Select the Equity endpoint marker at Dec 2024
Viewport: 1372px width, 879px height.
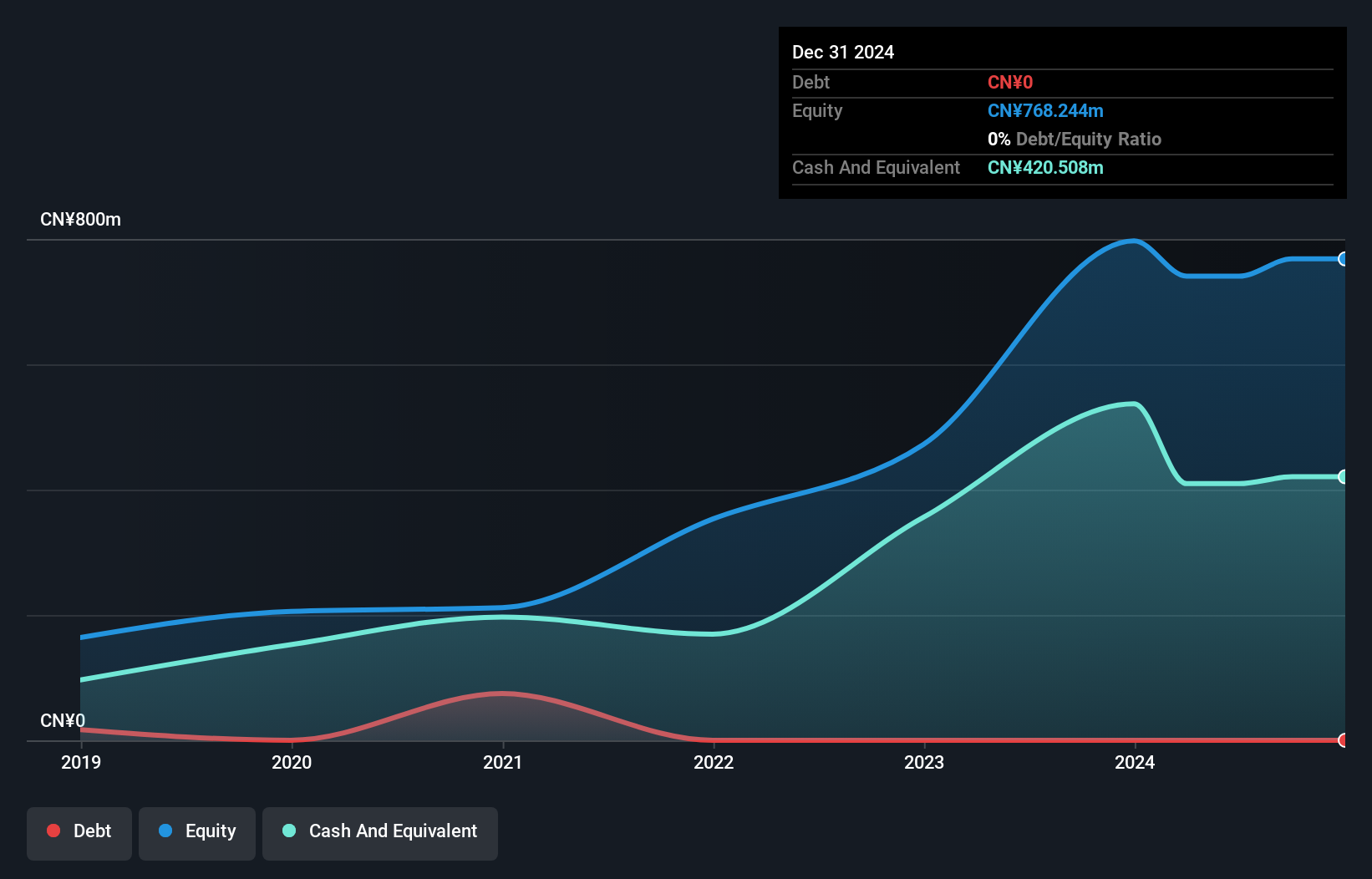(1343, 259)
